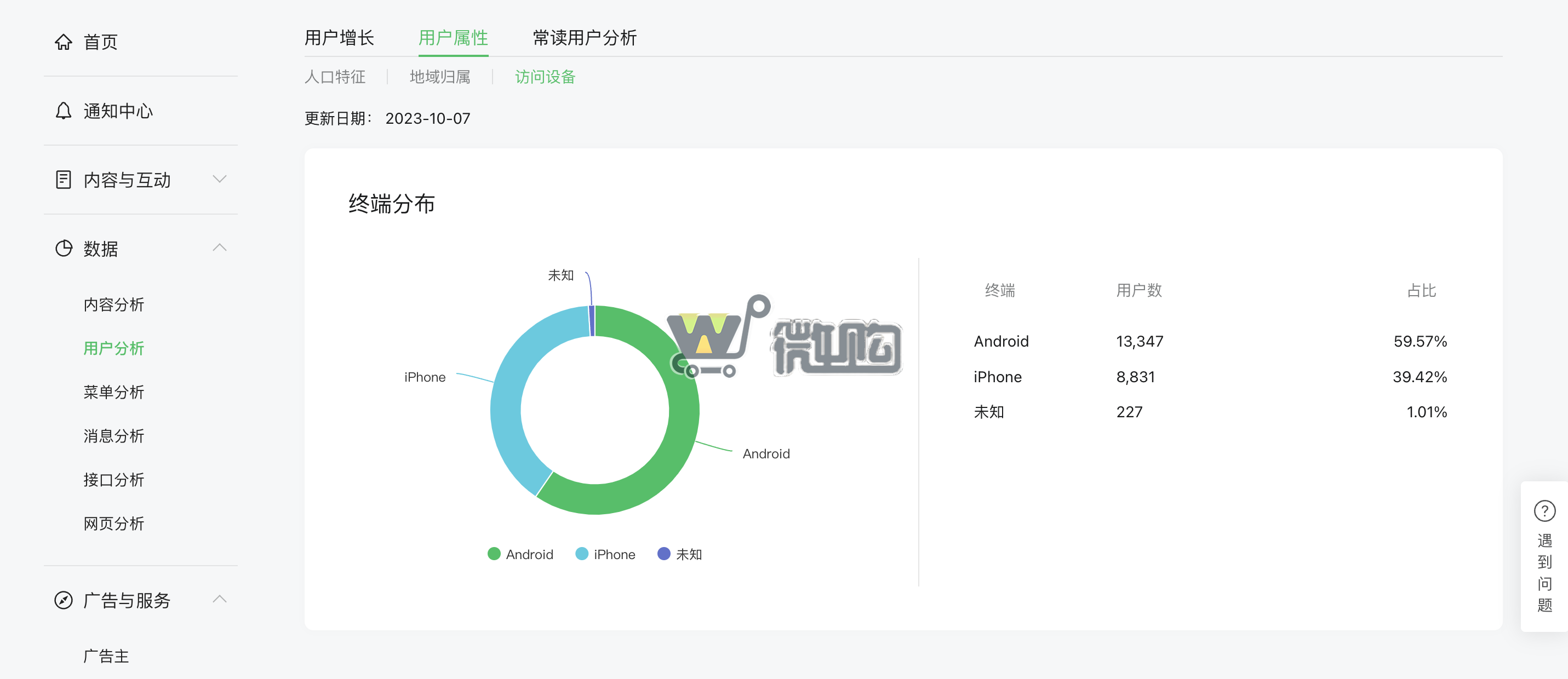Switch to the 常读用户分析 tab

[585, 38]
